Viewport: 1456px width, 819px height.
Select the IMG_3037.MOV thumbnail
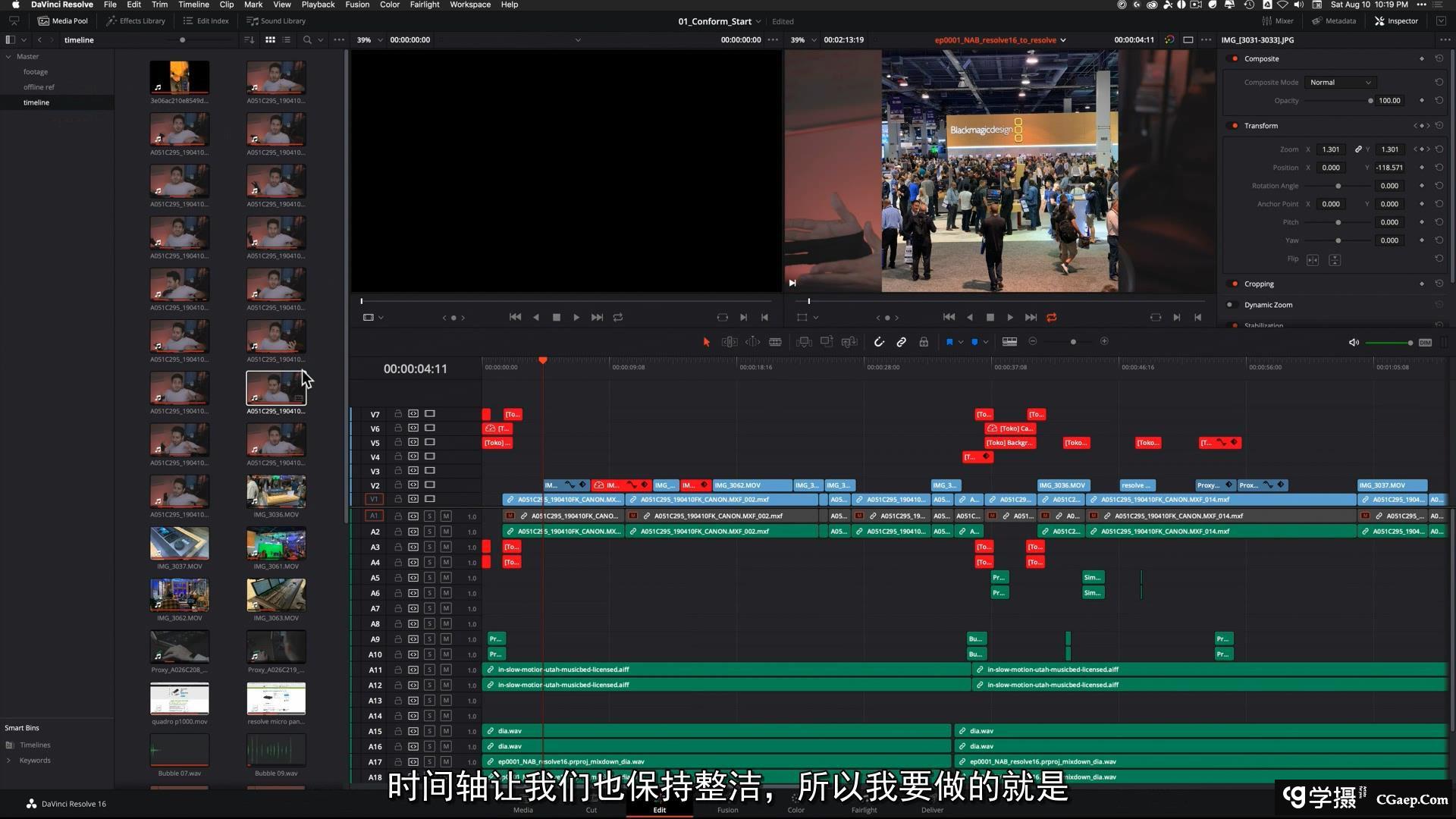pos(179,543)
